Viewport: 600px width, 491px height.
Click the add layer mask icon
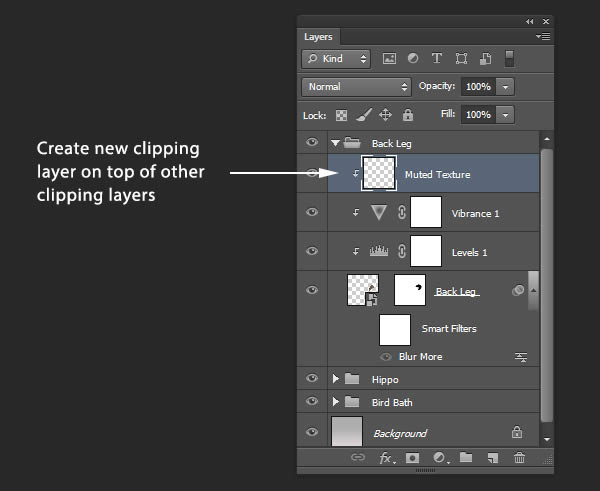point(412,458)
